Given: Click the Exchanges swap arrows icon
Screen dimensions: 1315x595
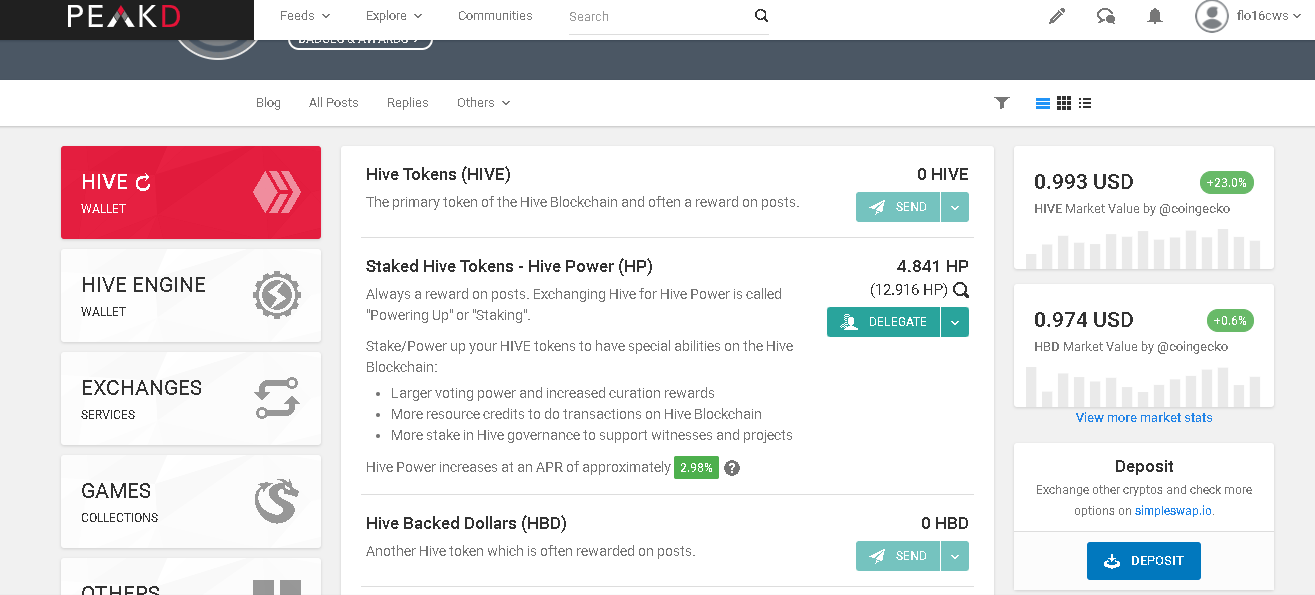Looking at the screenshot, I should point(277,398).
